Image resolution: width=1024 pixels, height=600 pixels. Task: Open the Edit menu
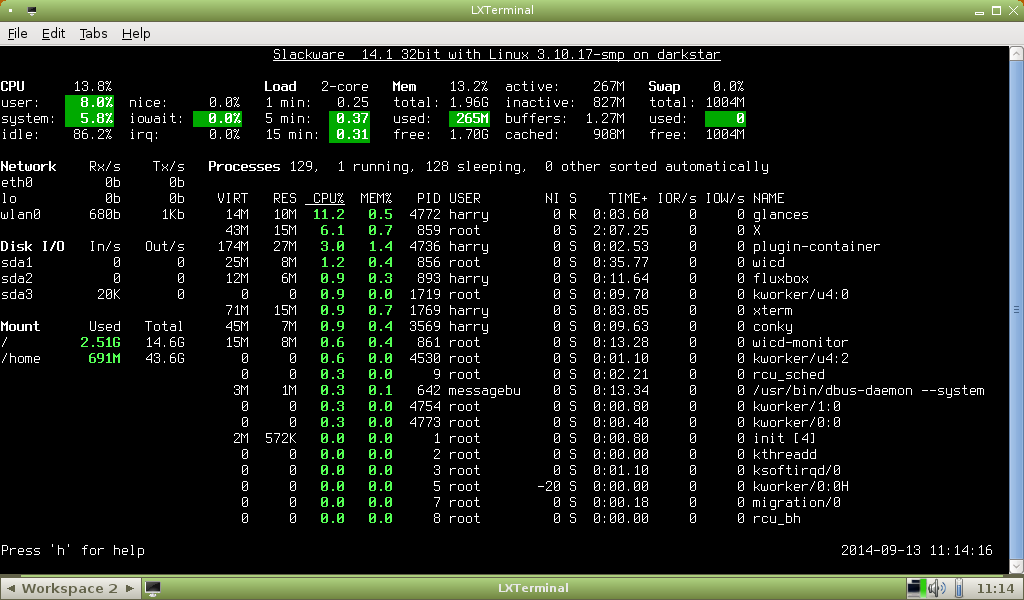point(53,33)
